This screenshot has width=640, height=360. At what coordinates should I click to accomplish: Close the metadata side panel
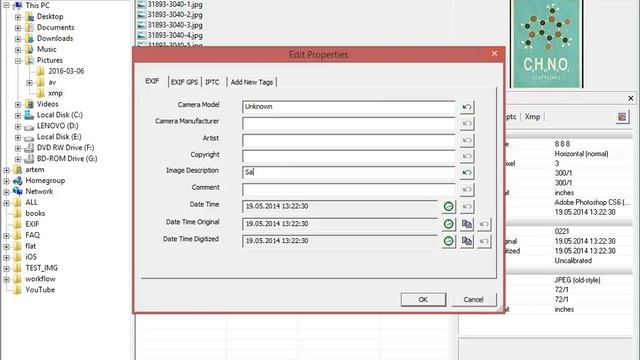(x=631, y=98)
